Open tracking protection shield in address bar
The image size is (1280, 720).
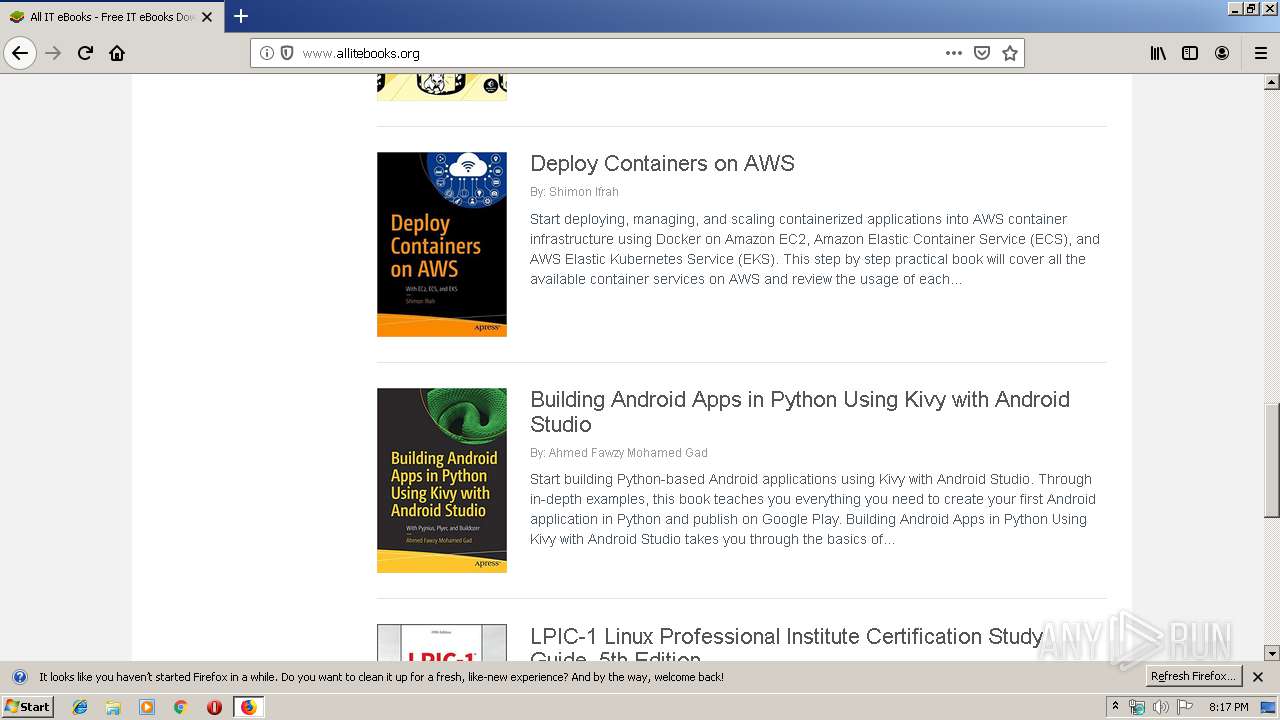(287, 53)
